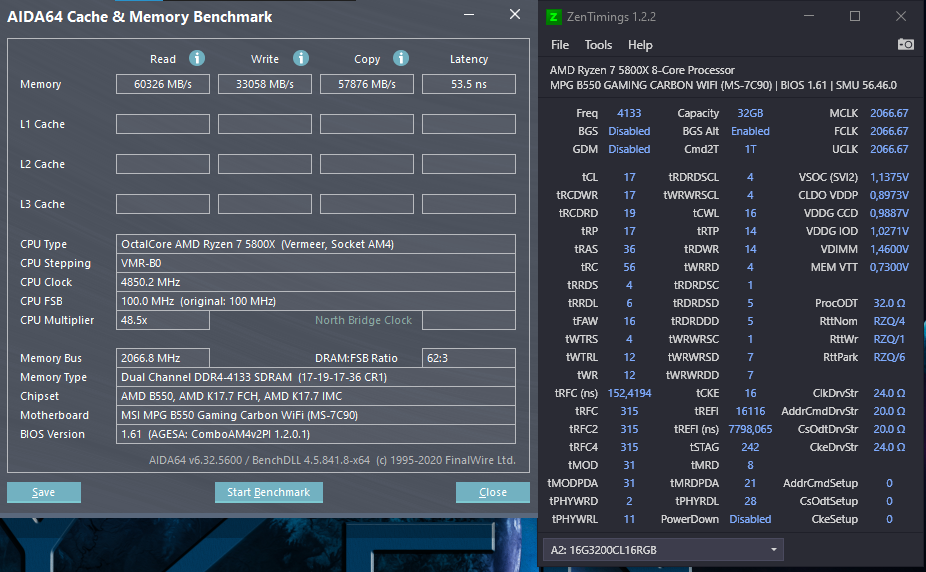This screenshot has width=926, height=572.
Task: Click the VDIMM 1,4600V value
Action: pyautogui.click(x=889, y=249)
